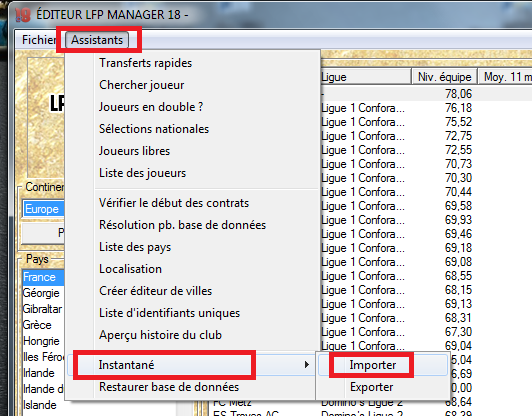532x416 pixels.
Task: Select Restaurer base de données
Action: [169, 387]
